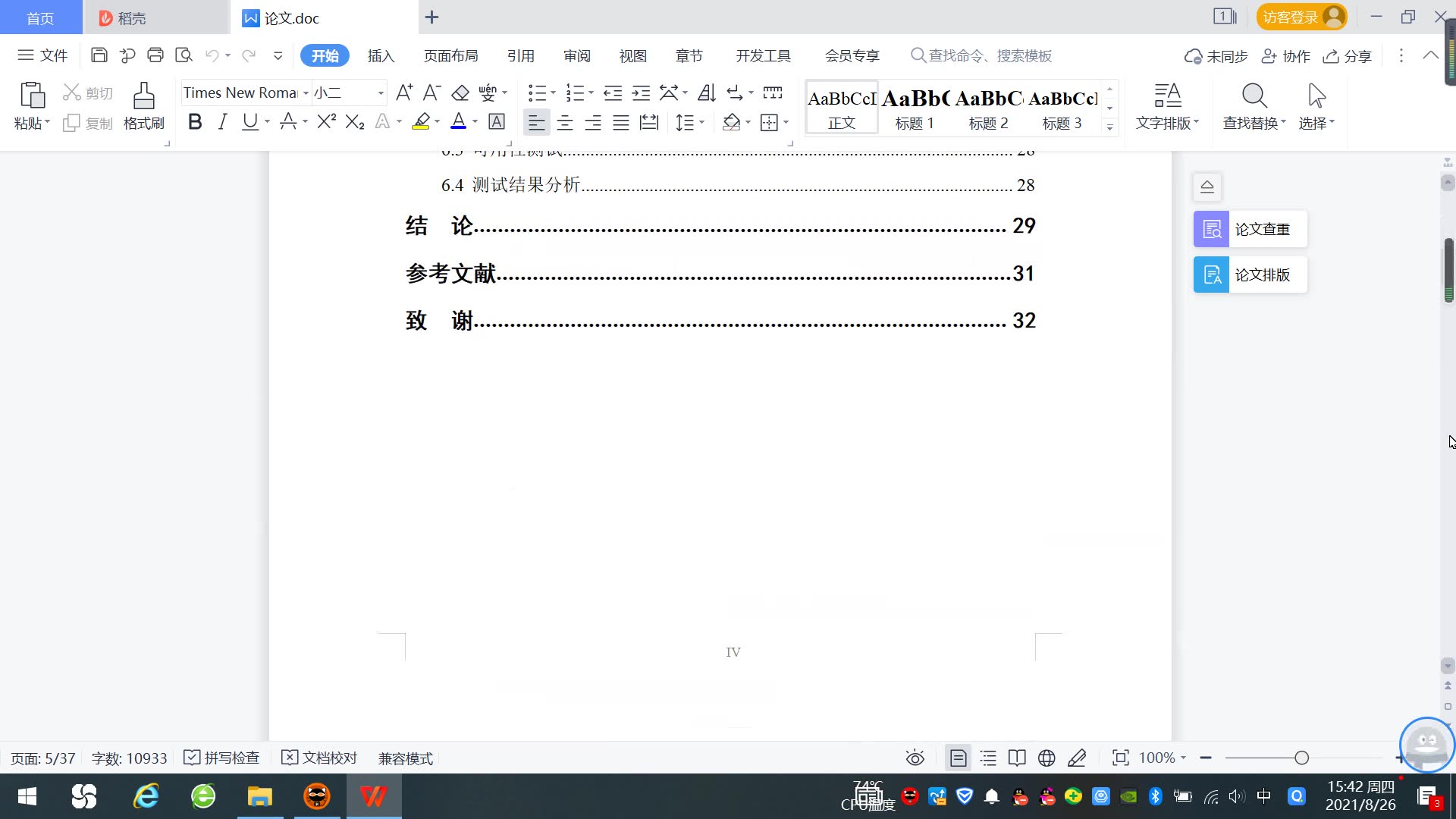Image resolution: width=1456 pixels, height=819 pixels.
Task: Apply bold formatting
Action: (x=194, y=121)
